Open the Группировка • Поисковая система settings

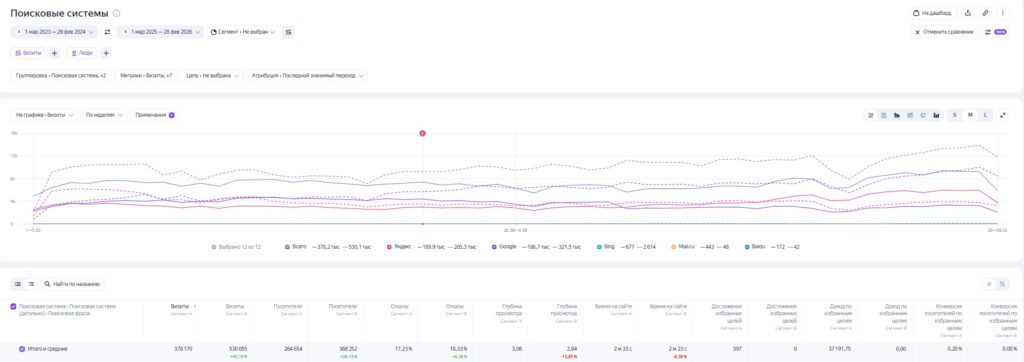pyautogui.click(x=61, y=76)
